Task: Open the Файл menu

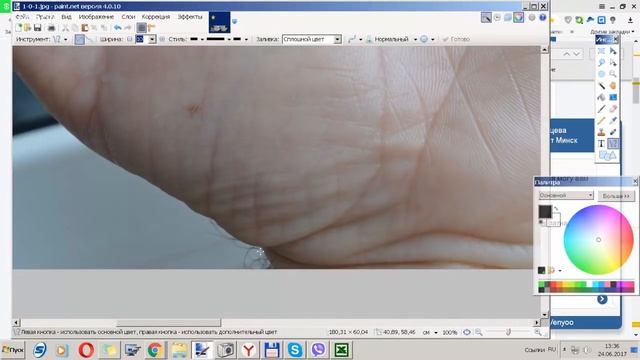Action: pos(22,17)
